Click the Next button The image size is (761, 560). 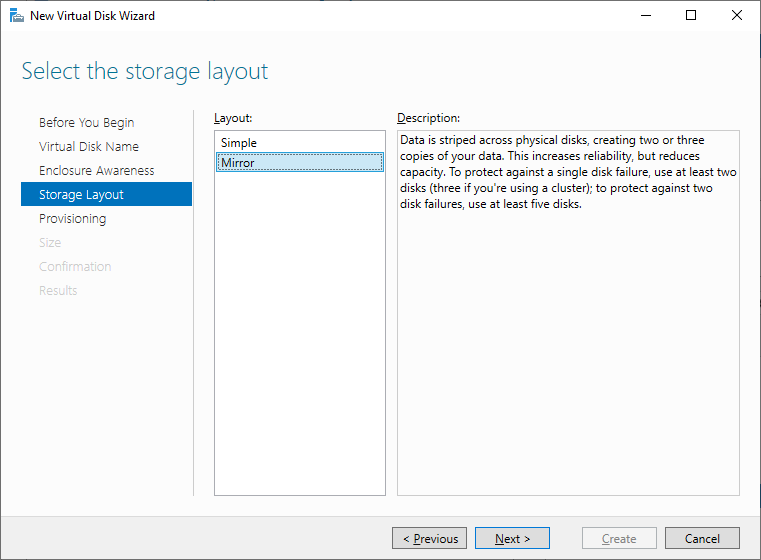click(x=512, y=538)
